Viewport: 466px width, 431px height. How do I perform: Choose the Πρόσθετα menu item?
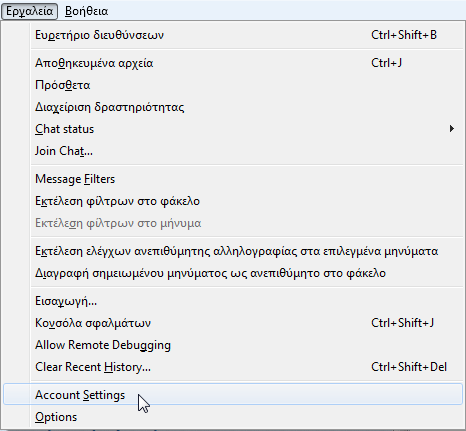[233, 85]
